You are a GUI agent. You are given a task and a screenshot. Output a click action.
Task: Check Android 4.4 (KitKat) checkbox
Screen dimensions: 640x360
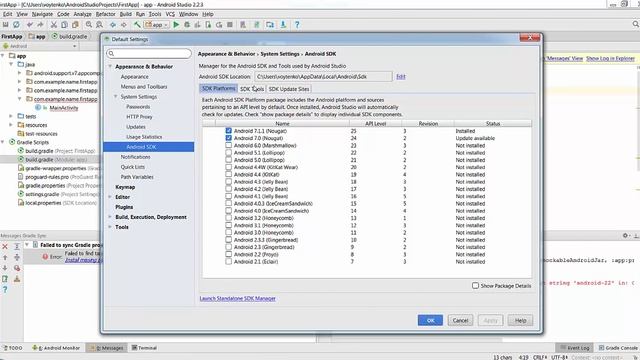(x=229, y=174)
